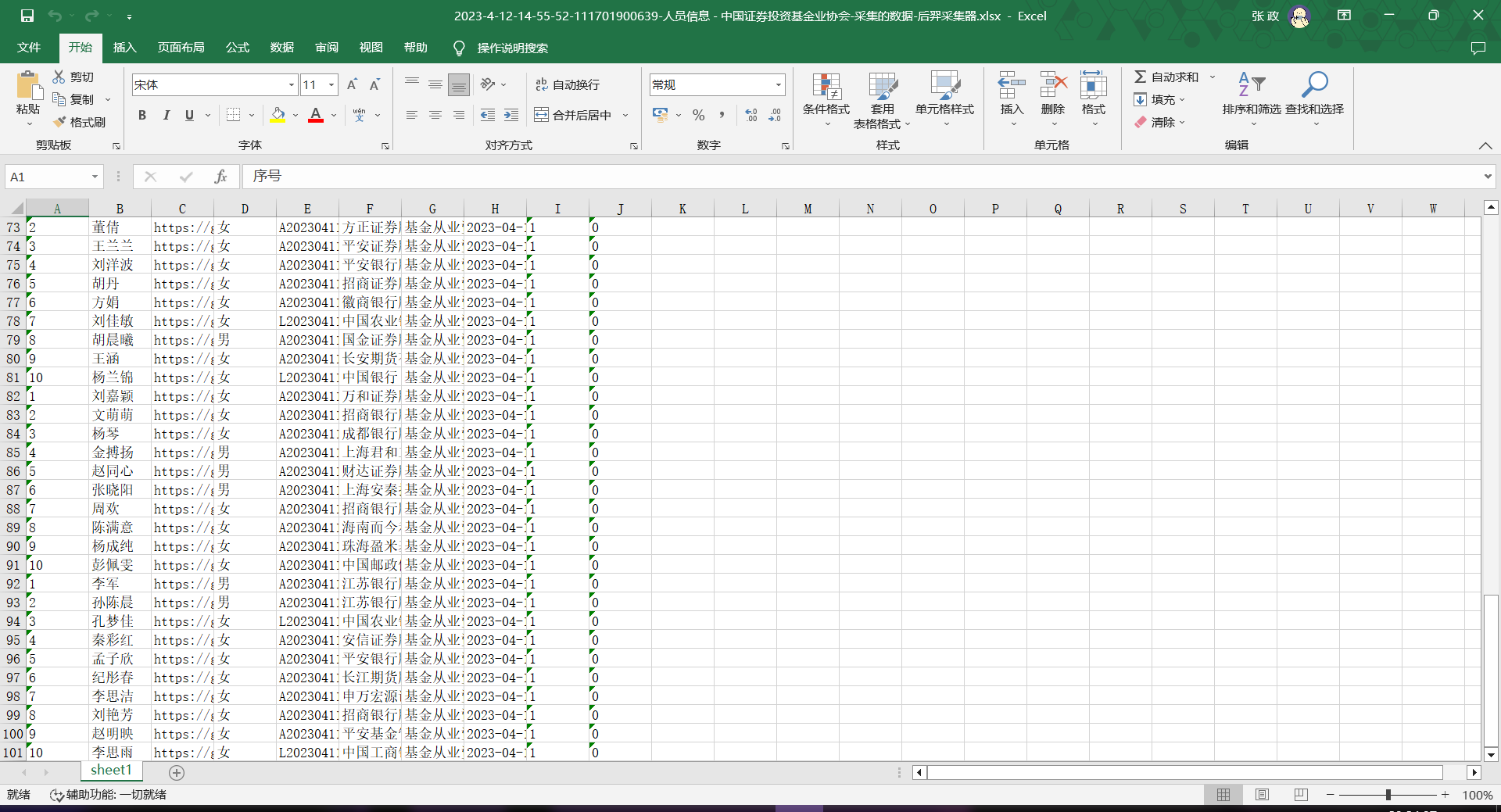This screenshot has height=812, width=1501.
Task: Click the Cut scissors icon
Action: (59, 77)
